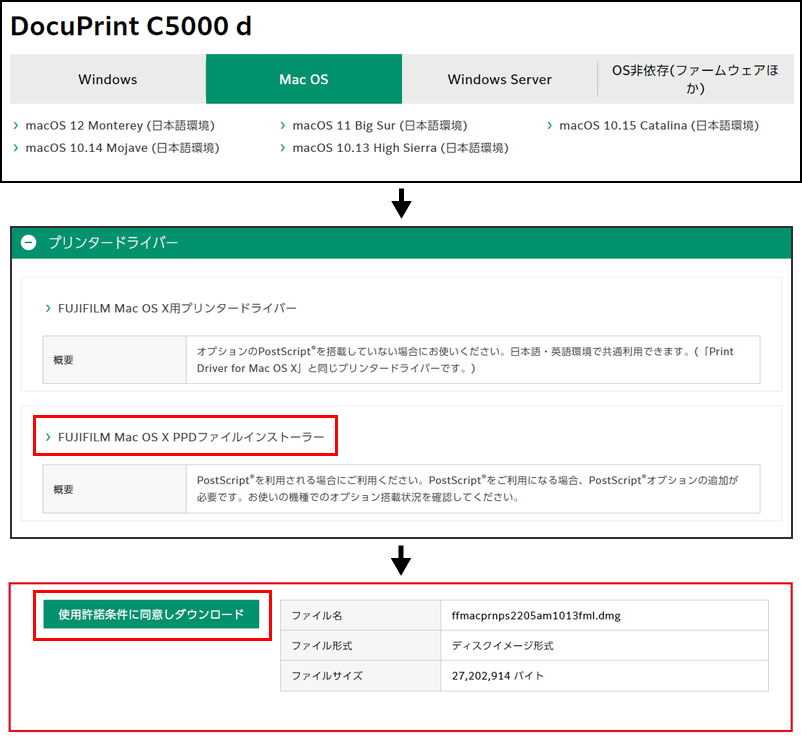Open the Windows Server tab
The height and width of the screenshot is (737, 802).
(499, 79)
